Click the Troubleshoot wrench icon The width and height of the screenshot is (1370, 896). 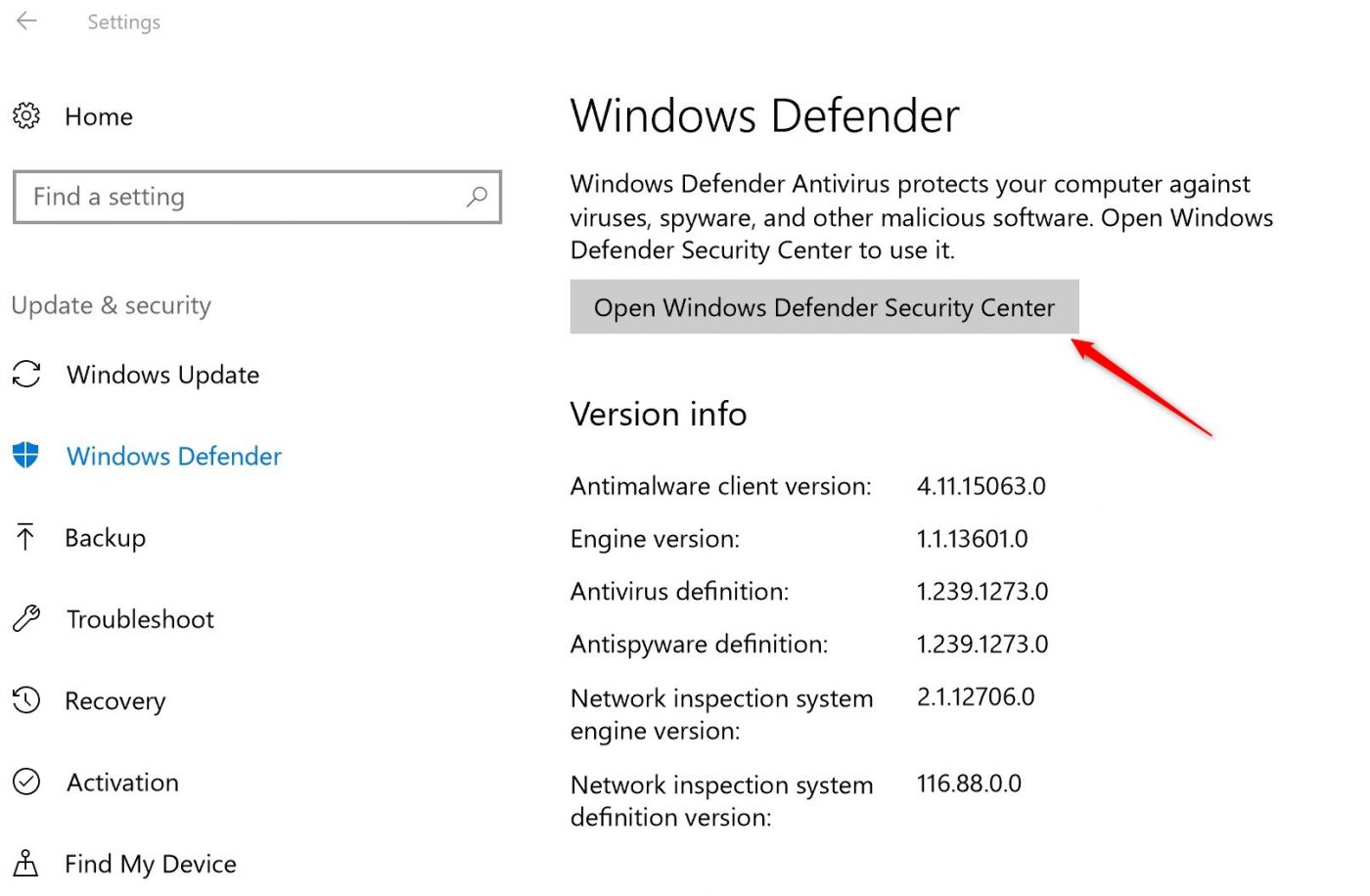tap(27, 618)
